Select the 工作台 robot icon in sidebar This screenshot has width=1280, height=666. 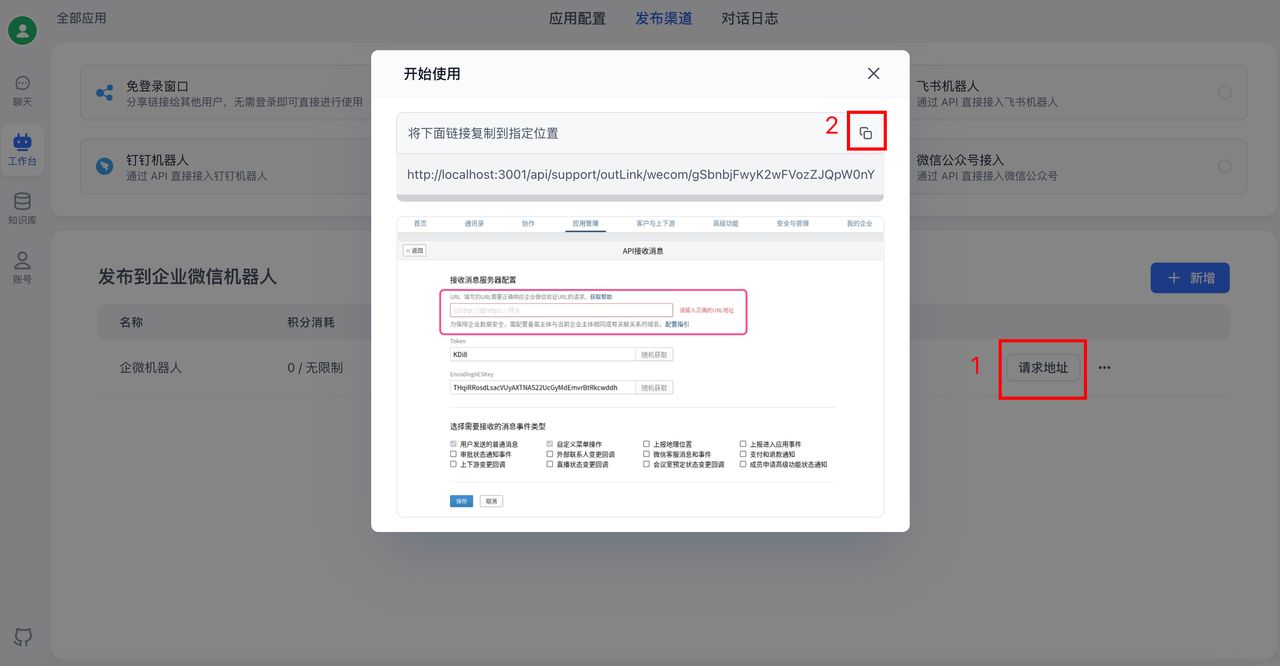pyautogui.click(x=22, y=149)
